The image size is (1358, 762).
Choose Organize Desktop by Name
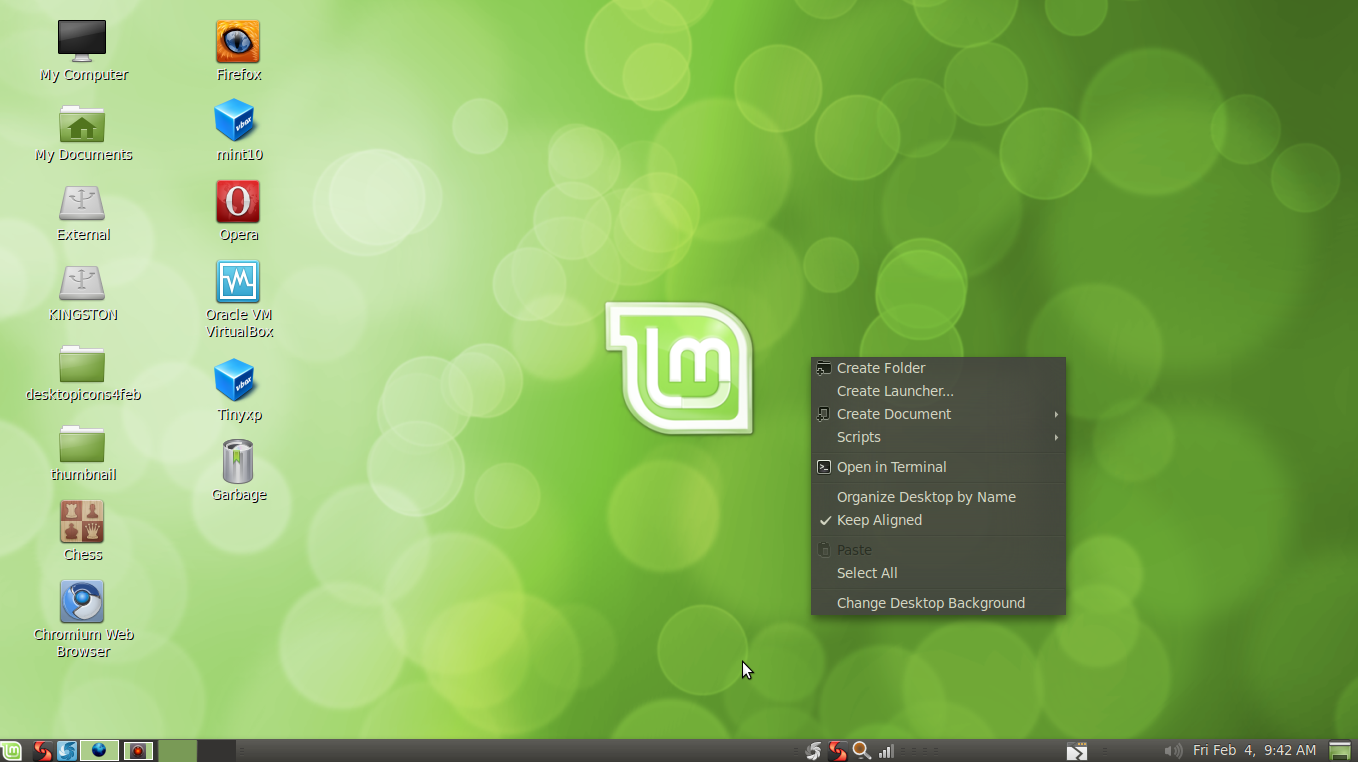(x=926, y=496)
